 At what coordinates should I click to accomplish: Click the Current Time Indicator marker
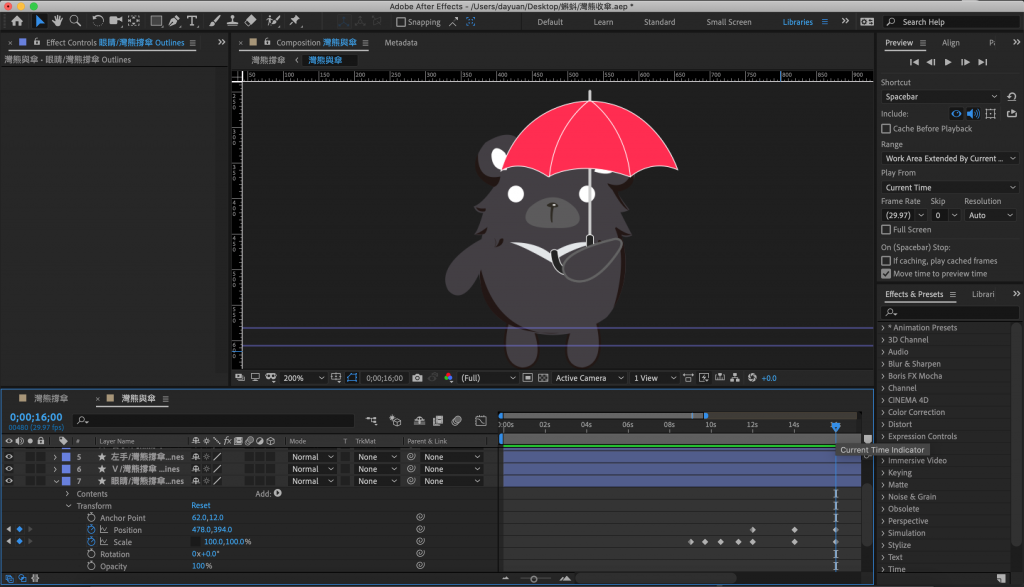[x=835, y=426]
